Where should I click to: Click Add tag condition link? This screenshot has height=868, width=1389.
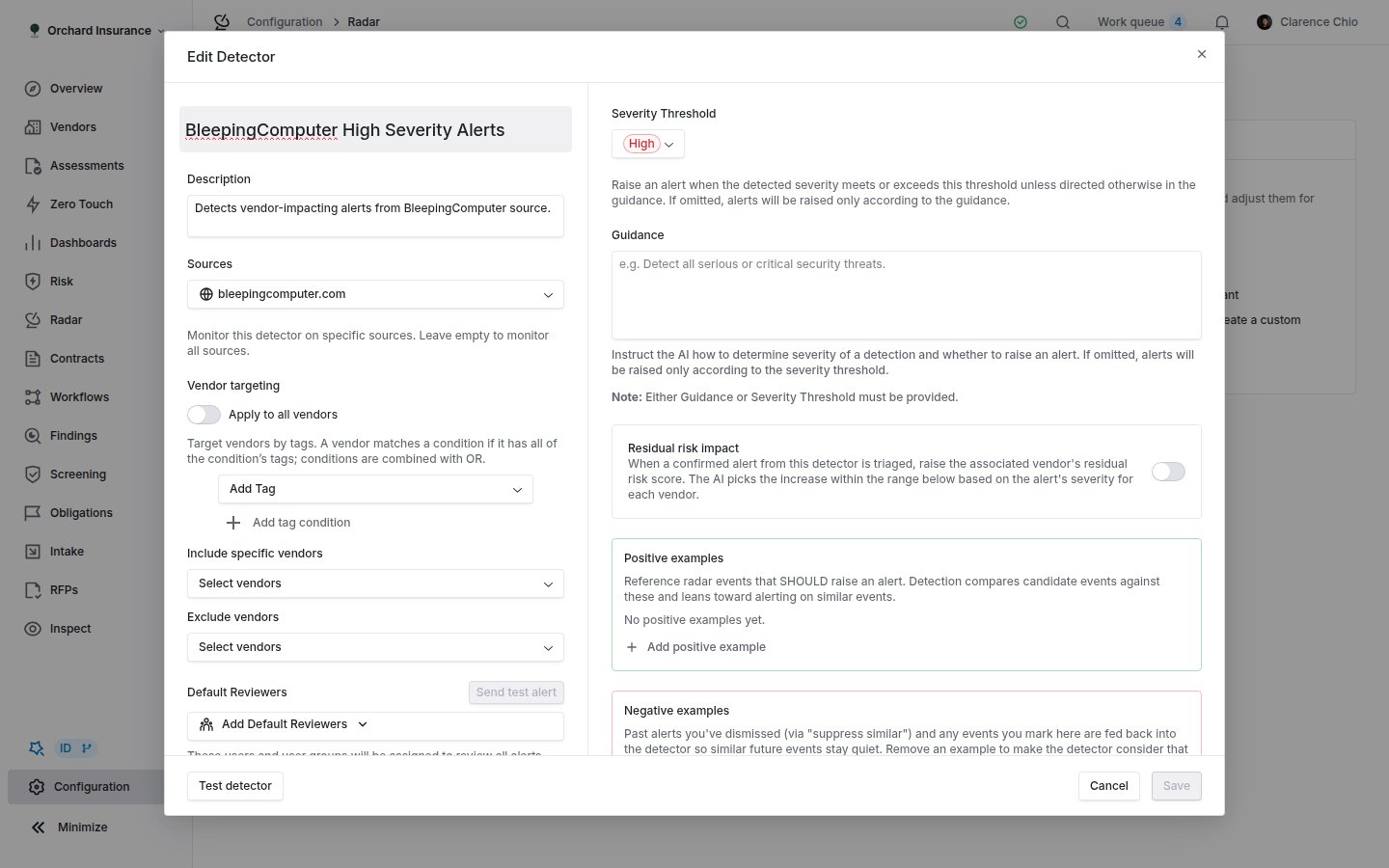click(301, 523)
